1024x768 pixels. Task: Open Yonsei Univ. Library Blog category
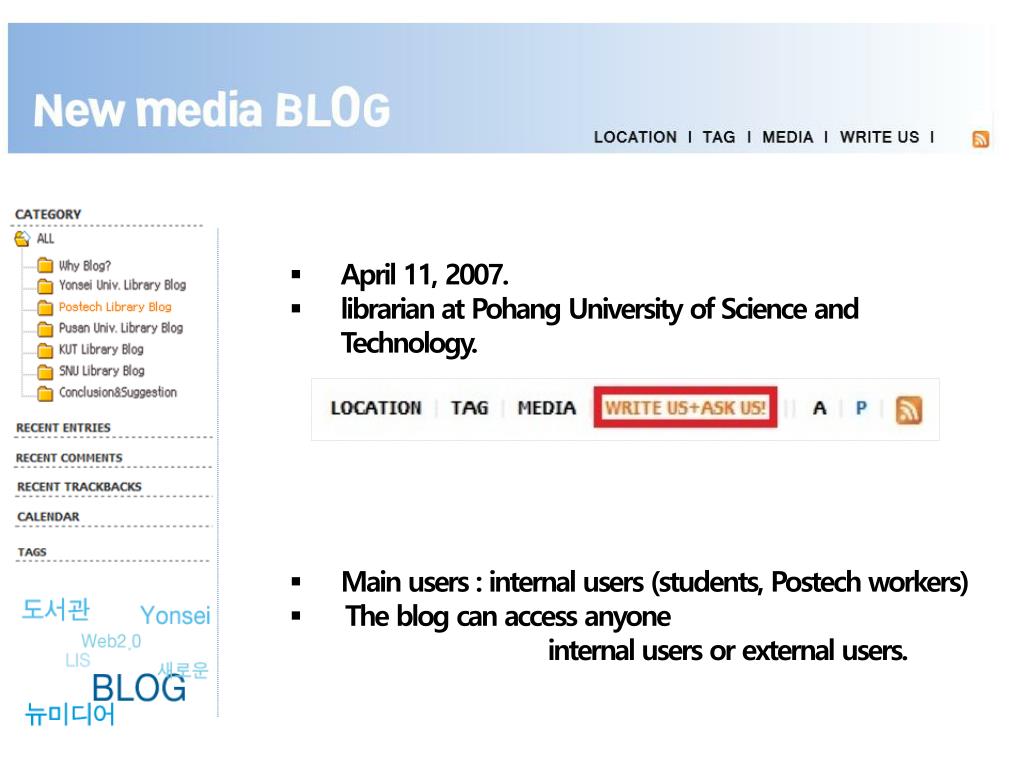122,285
